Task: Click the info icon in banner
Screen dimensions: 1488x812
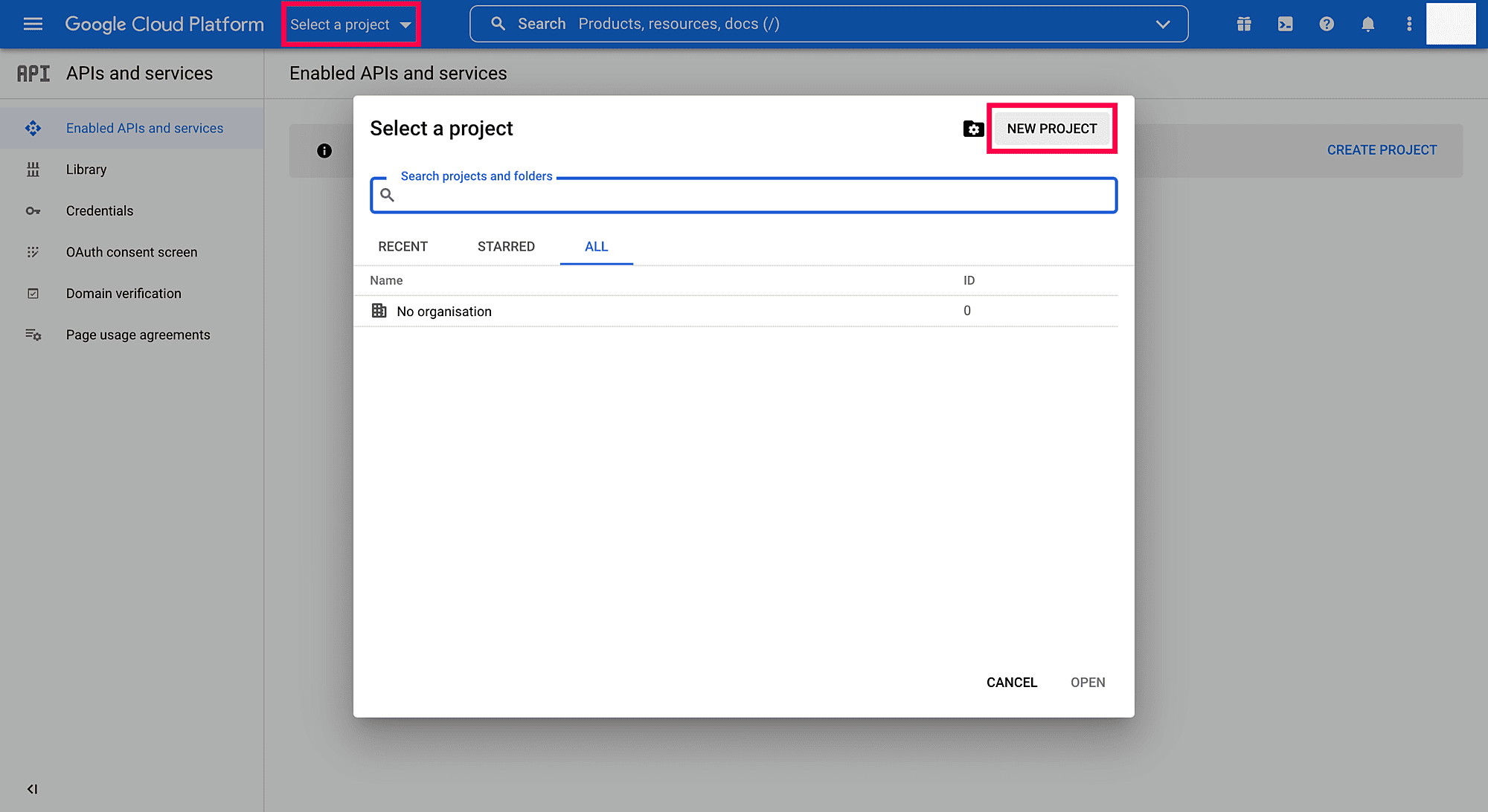Action: click(324, 151)
